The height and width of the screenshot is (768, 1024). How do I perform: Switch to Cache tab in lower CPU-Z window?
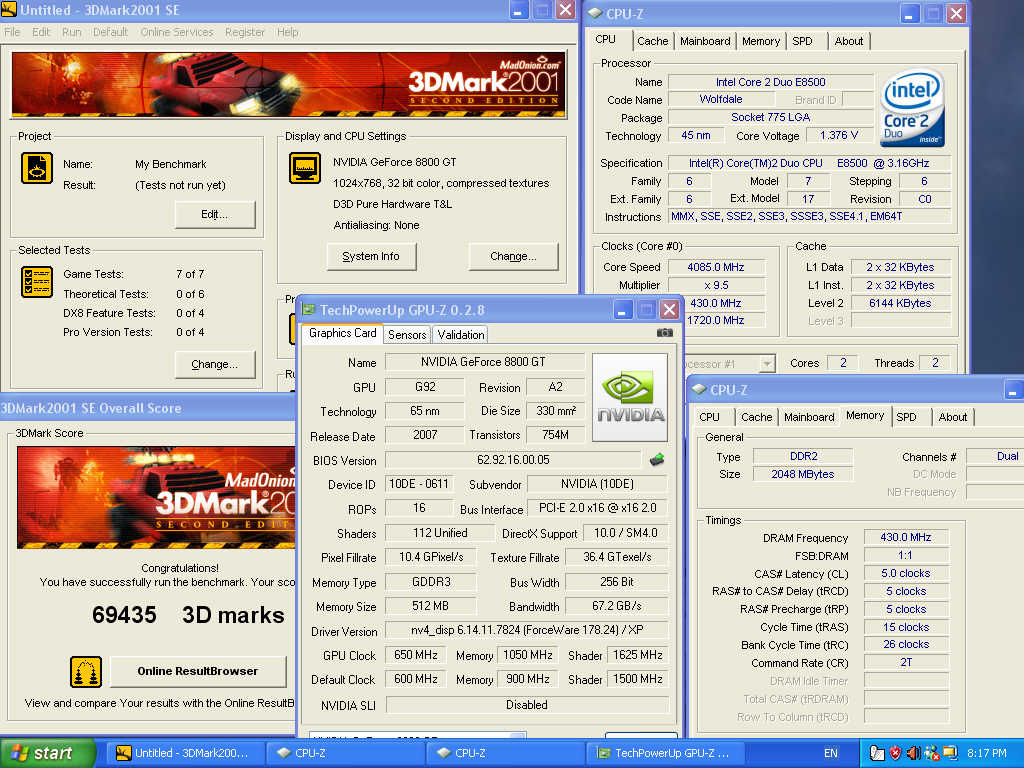(x=757, y=417)
